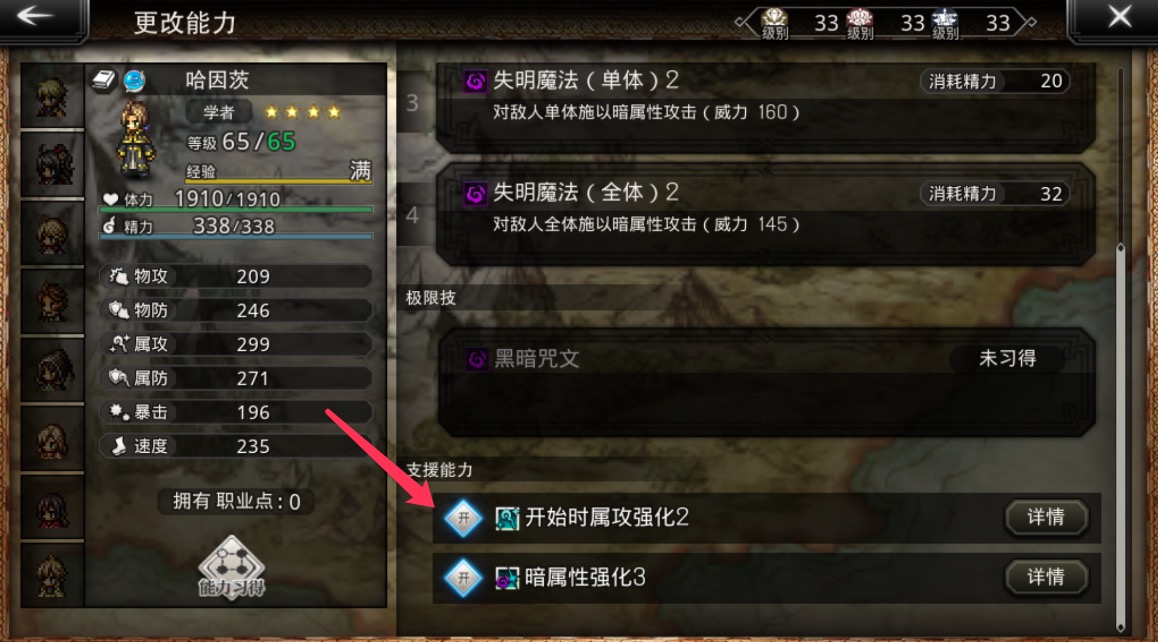Toggle the 开始时属攻强化2 support ability switch
Image resolution: width=1158 pixels, height=642 pixels.
pos(463,518)
